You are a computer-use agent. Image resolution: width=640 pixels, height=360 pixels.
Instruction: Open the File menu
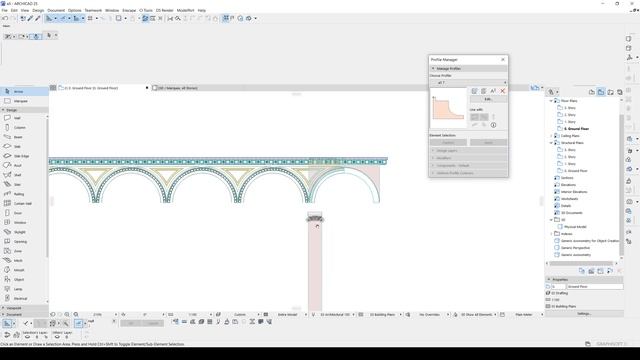(x=4, y=10)
